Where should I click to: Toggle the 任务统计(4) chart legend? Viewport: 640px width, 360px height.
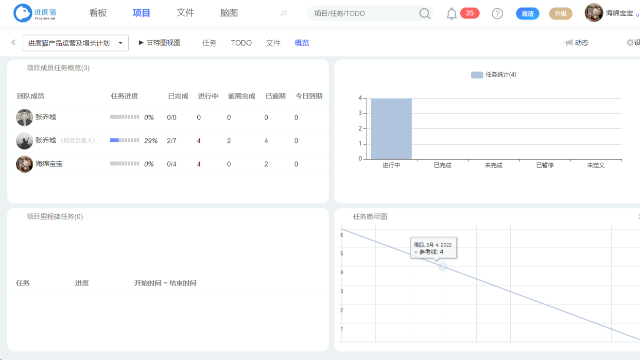tap(493, 75)
